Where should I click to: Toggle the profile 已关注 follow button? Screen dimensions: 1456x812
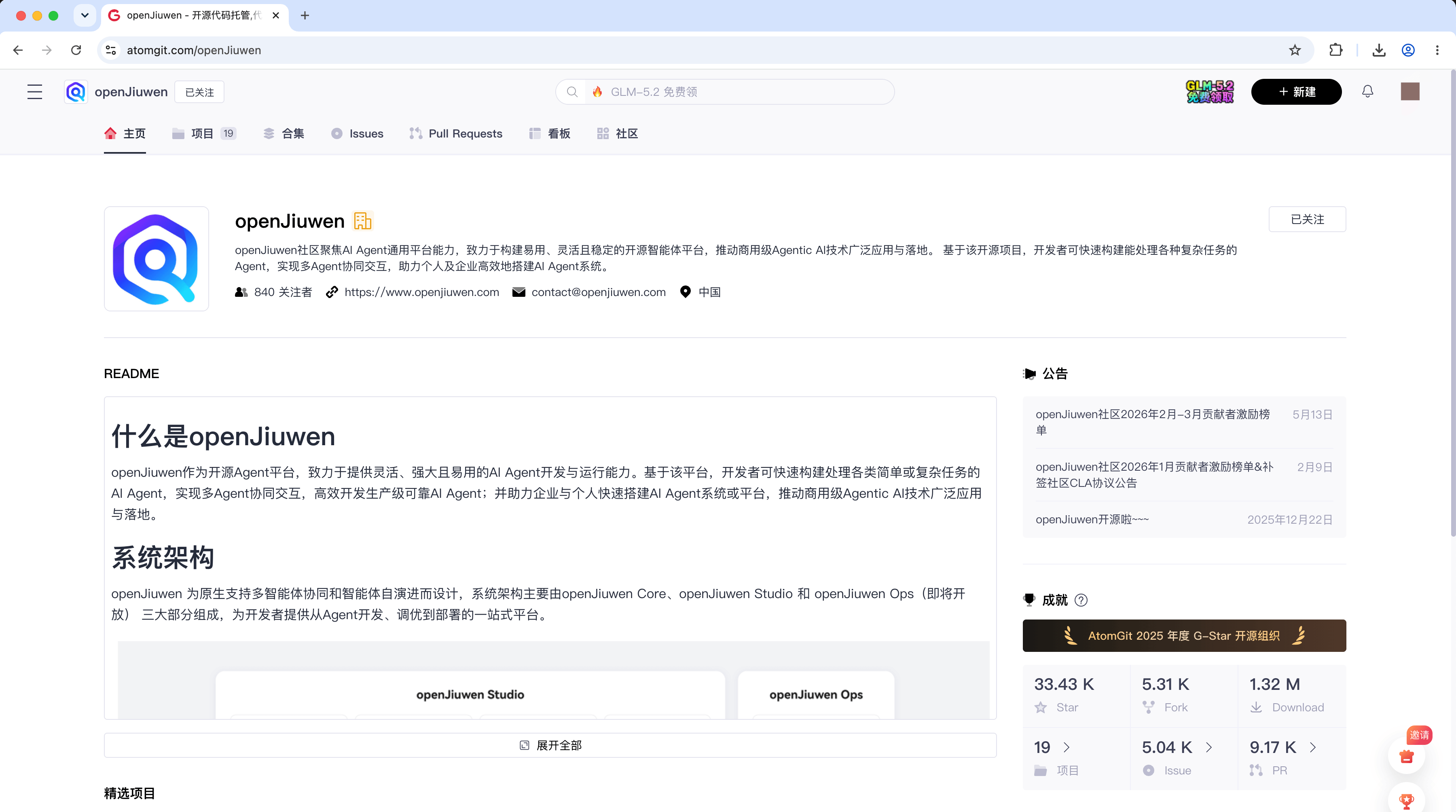[1307, 219]
